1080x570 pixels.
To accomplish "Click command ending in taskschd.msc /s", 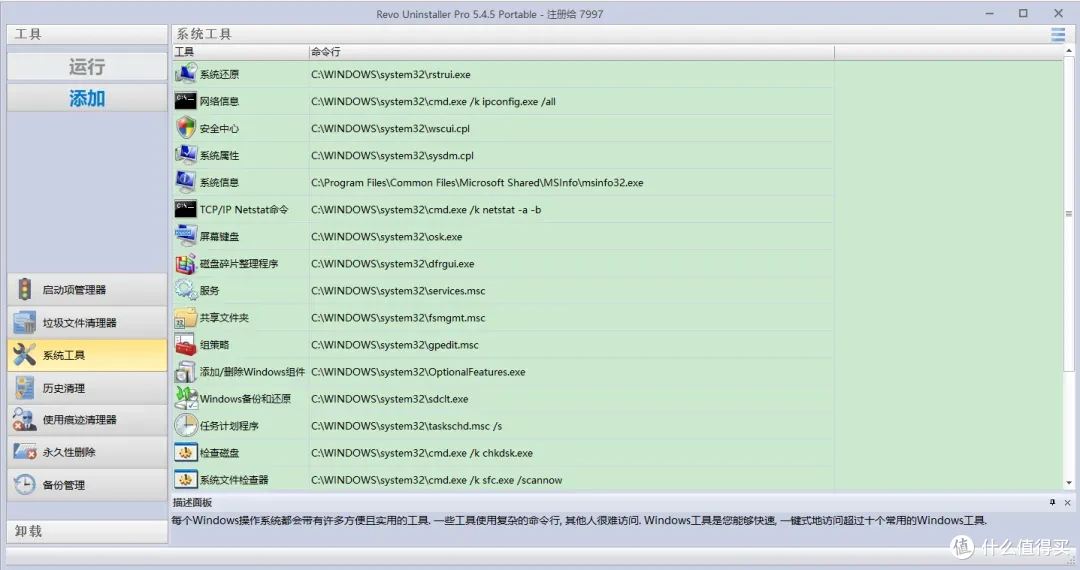I will pyautogui.click(x=406, y=426).
